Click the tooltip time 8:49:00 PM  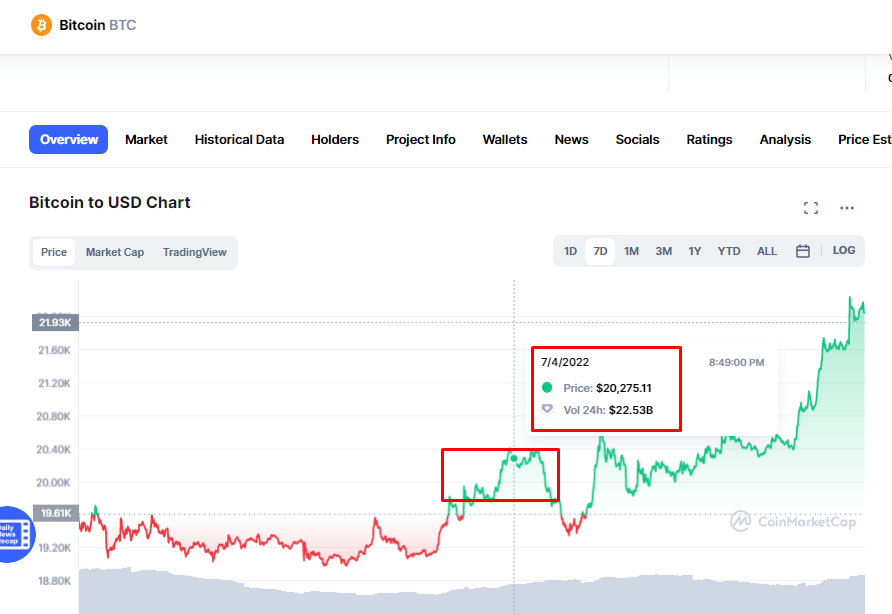coord(736,362)
